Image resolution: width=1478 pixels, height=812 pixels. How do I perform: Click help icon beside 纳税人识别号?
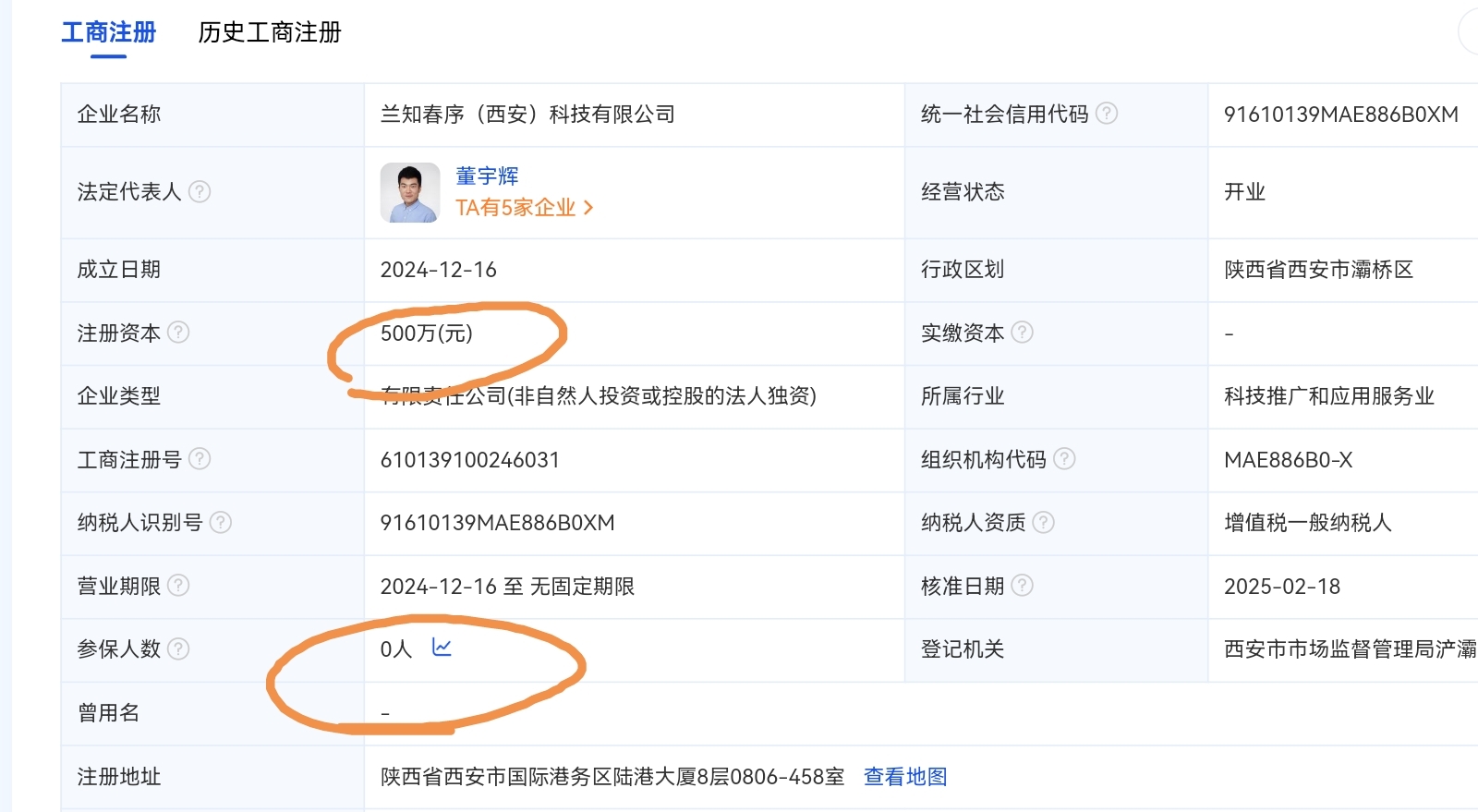pyautogui.click(x=221, y=523)
